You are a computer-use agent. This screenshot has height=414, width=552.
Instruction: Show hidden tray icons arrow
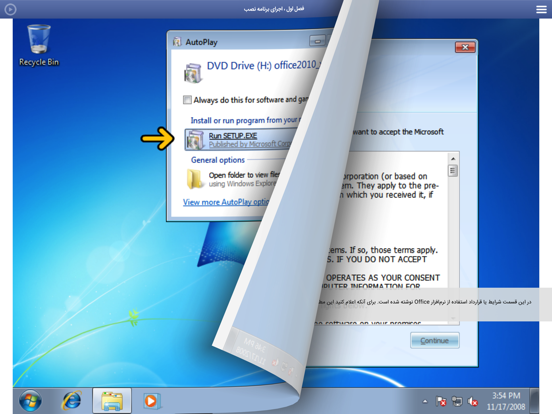(x=425, y=401)
